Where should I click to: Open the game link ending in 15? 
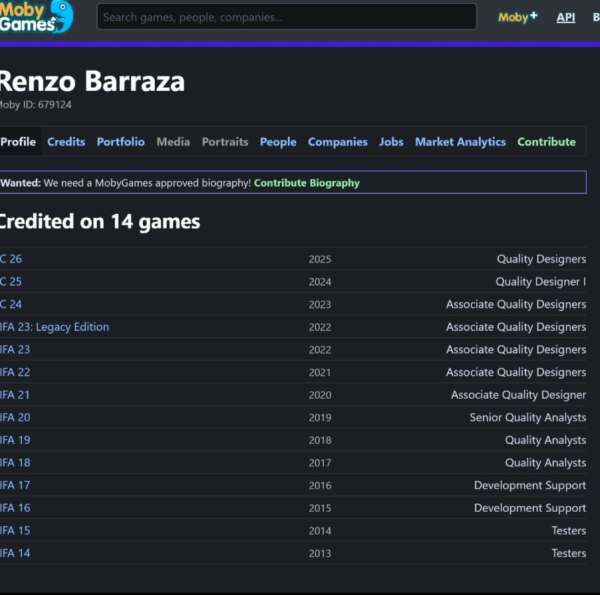click(x=15, y=530)
